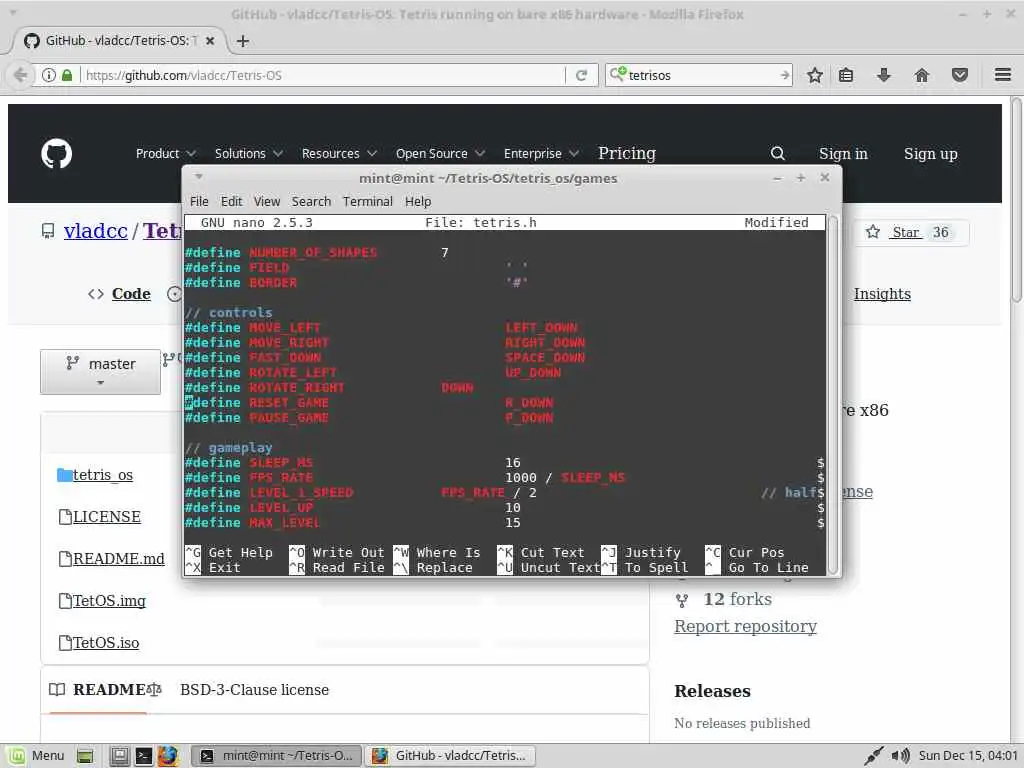This screenshot has height=768, width=1024.
Task: Click the Pocket icon in Firefox toolbar
Action: pyautogui.click(x=959, y=75)
